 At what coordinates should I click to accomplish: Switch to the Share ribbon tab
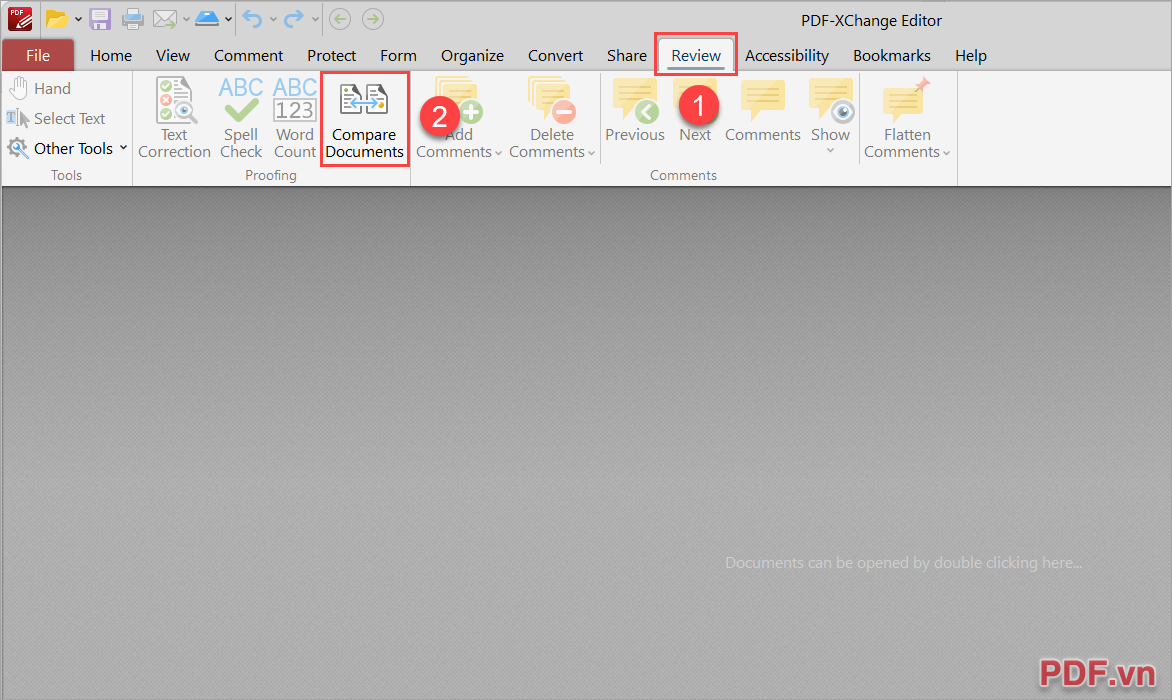point(626,55)
